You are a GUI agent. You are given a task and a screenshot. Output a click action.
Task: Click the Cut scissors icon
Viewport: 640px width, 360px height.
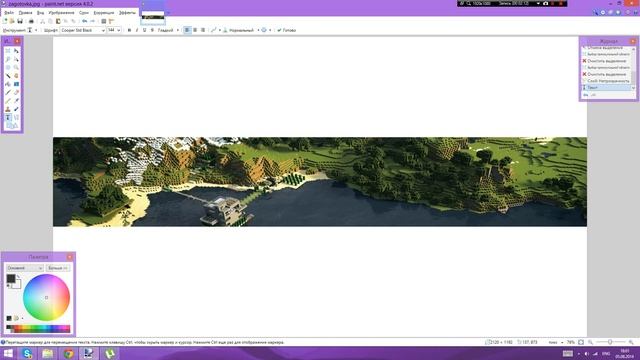click(42, 21)
